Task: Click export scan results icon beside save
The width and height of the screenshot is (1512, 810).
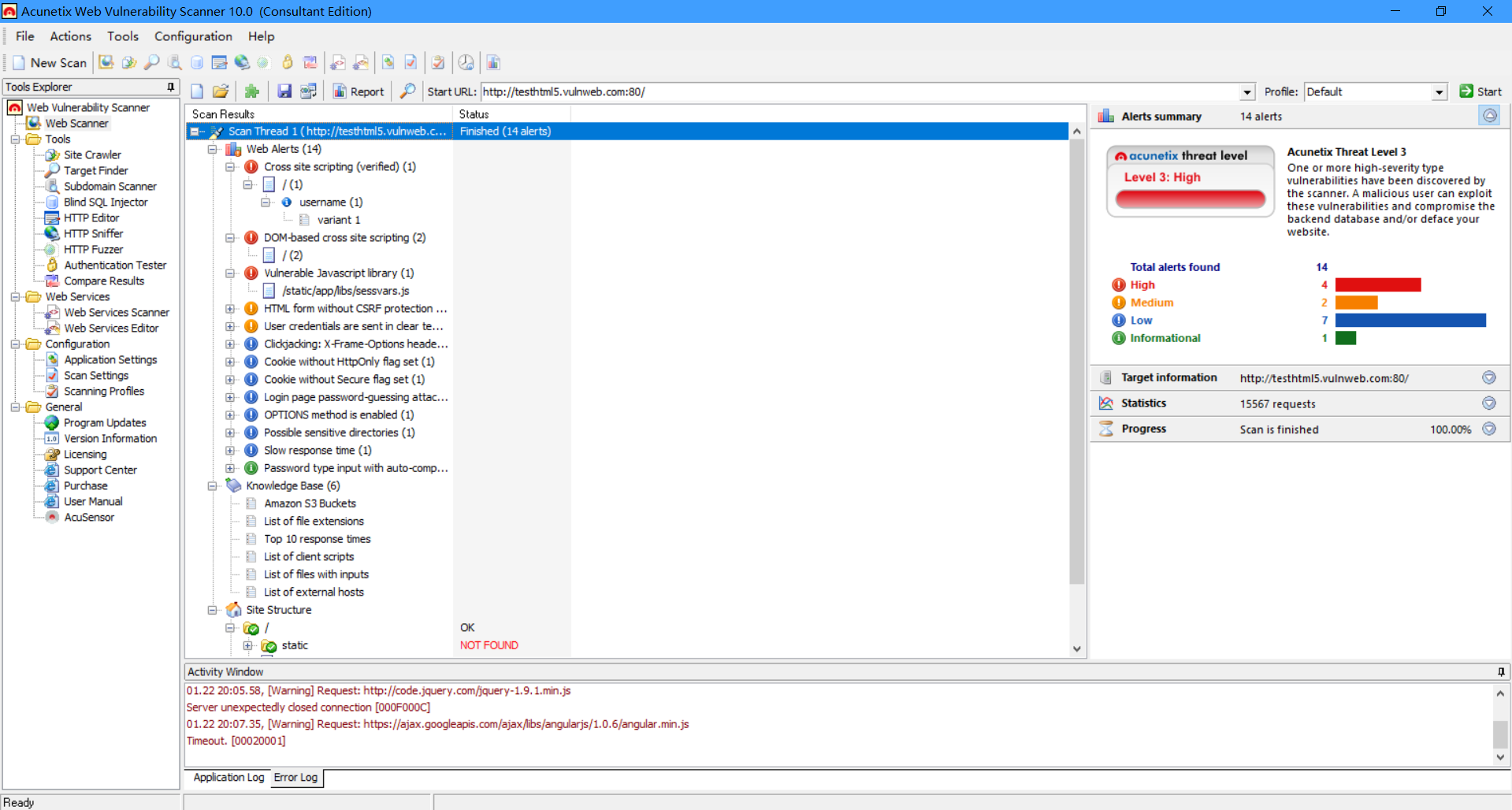Action: (308, 92)
